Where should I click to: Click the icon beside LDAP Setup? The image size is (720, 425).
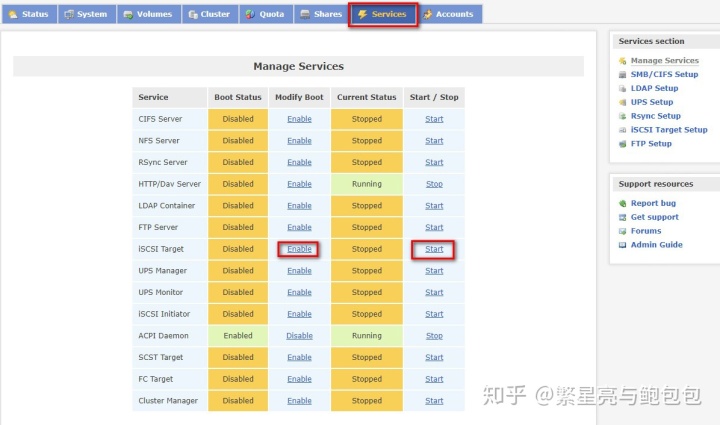tap(623, 89)
